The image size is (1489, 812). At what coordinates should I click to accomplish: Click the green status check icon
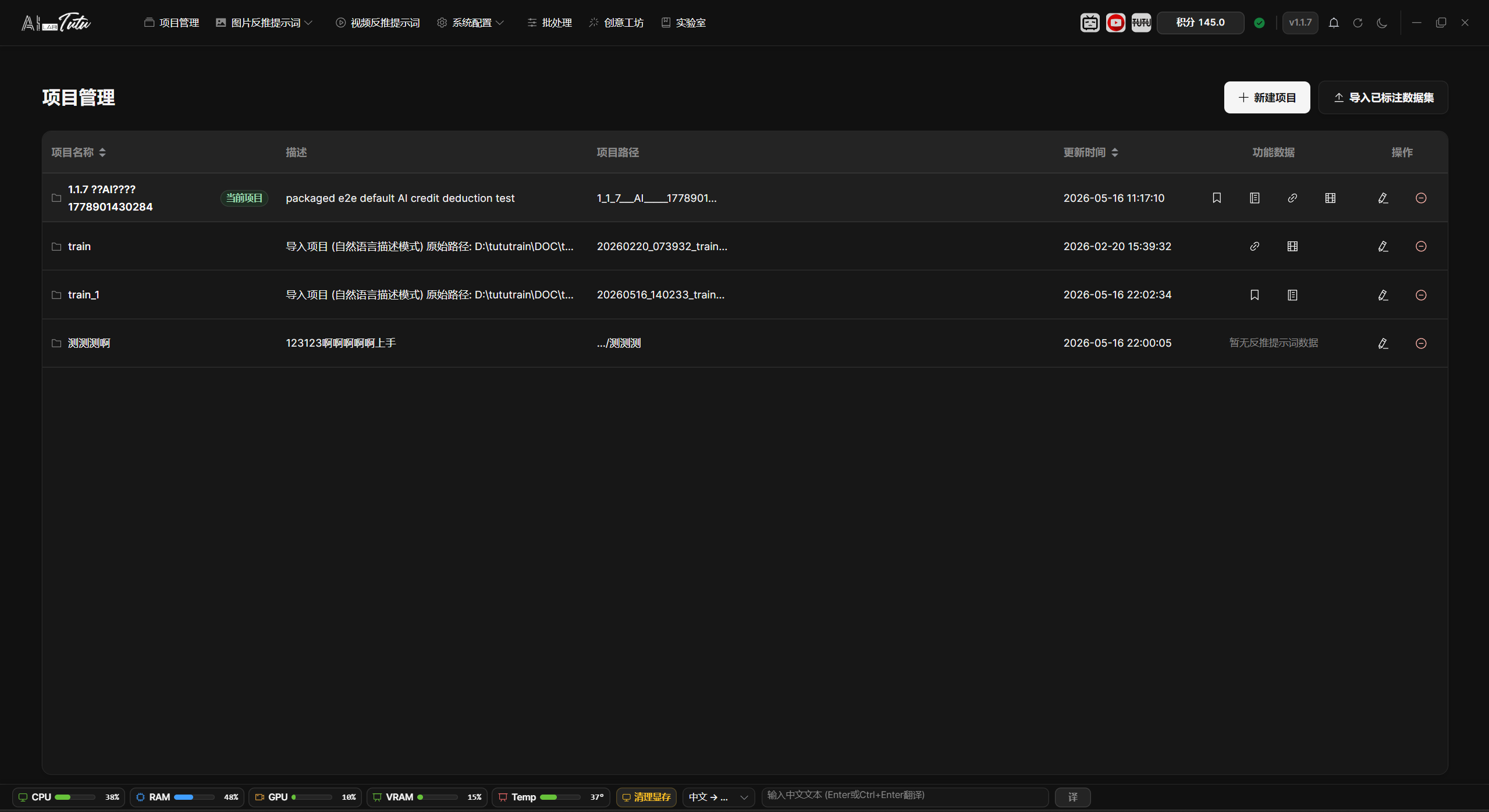click(1259, 23)
